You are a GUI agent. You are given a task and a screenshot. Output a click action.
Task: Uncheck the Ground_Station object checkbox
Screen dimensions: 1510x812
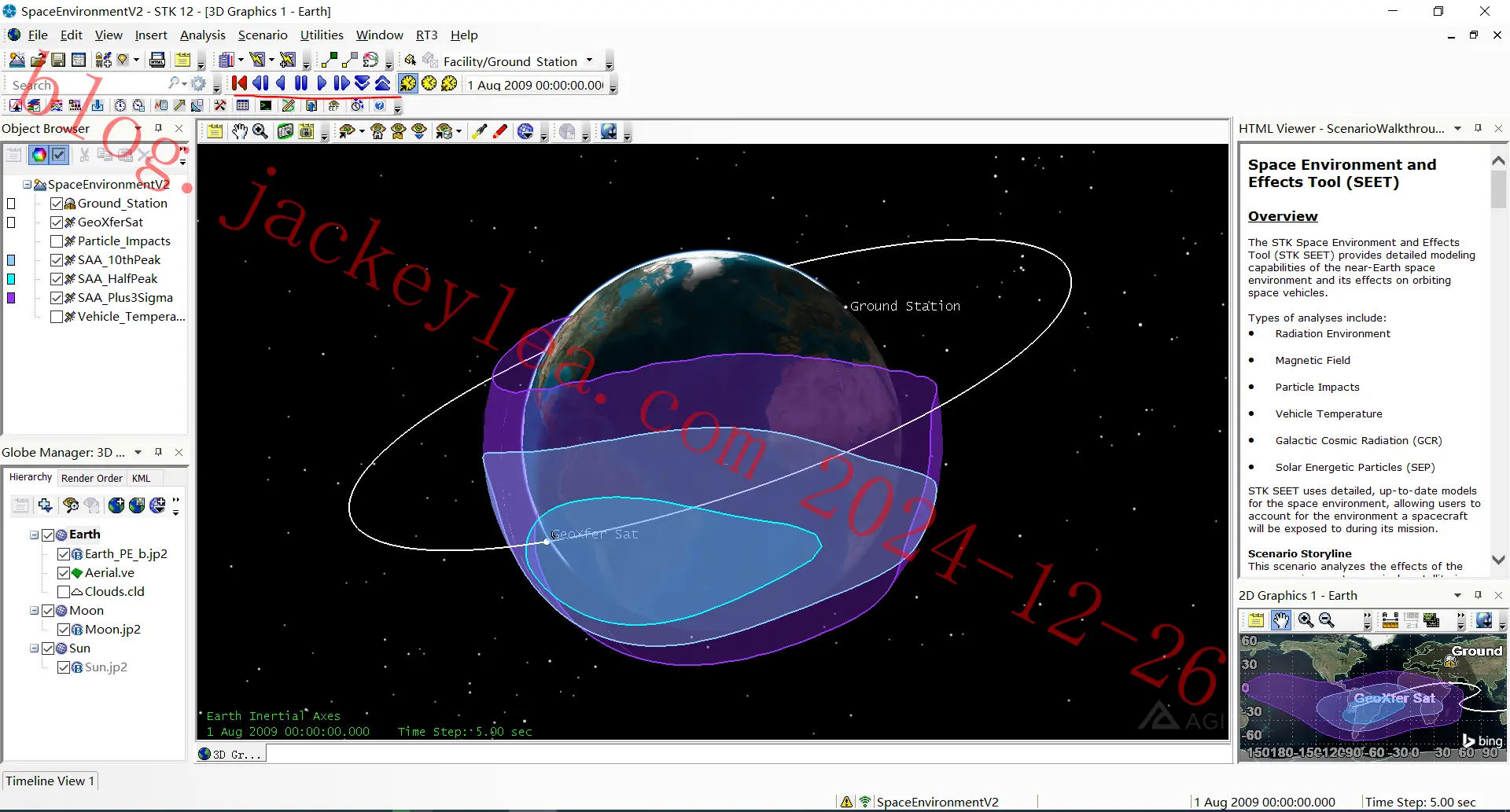[57, 203]
